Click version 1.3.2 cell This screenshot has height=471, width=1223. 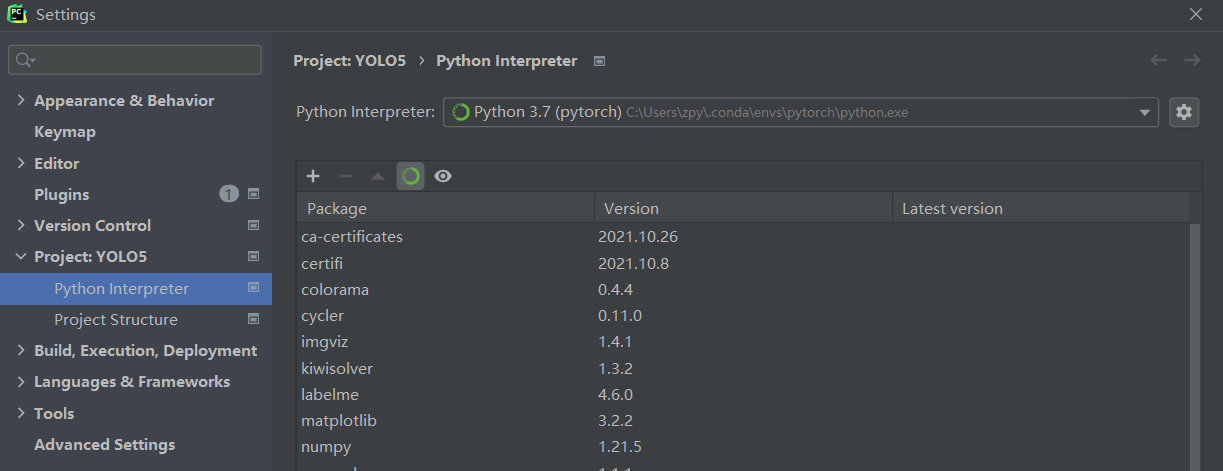[616, 368]
